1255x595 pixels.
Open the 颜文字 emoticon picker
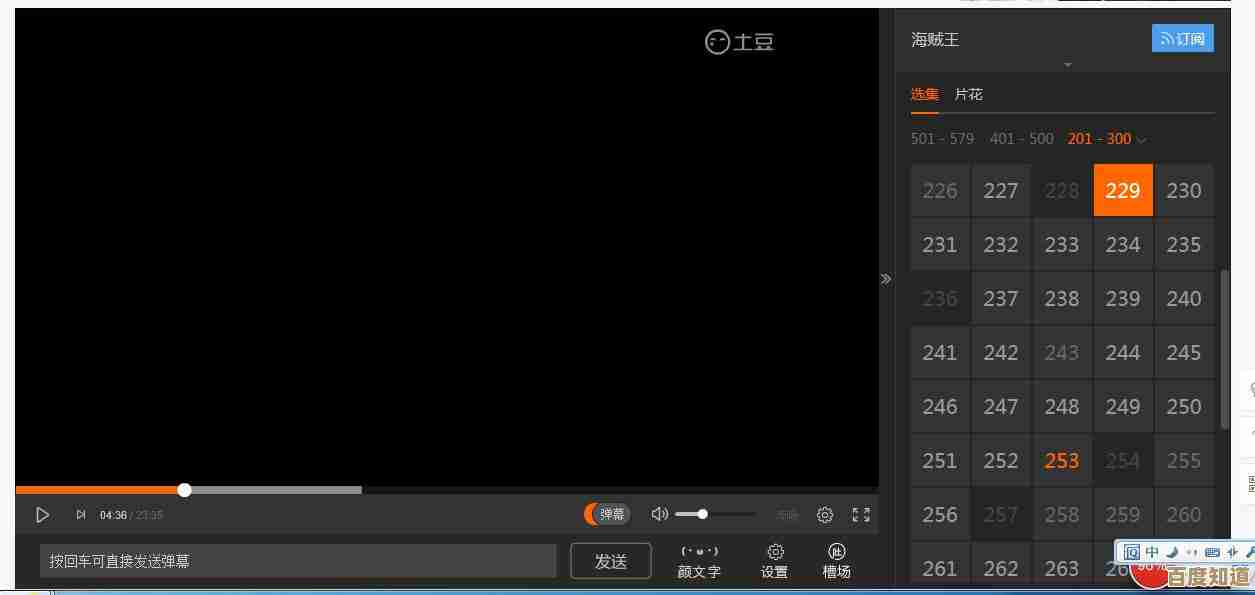coord(699,561)
